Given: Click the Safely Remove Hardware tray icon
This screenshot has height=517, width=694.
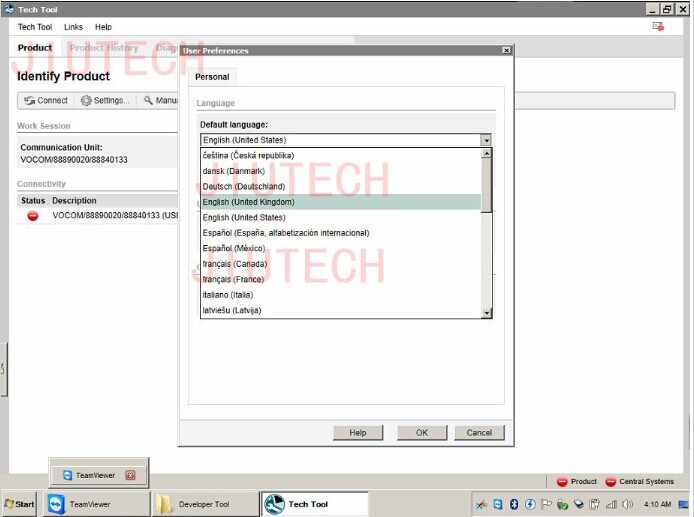Looking at the screenshot, I should tap(563, 504).
